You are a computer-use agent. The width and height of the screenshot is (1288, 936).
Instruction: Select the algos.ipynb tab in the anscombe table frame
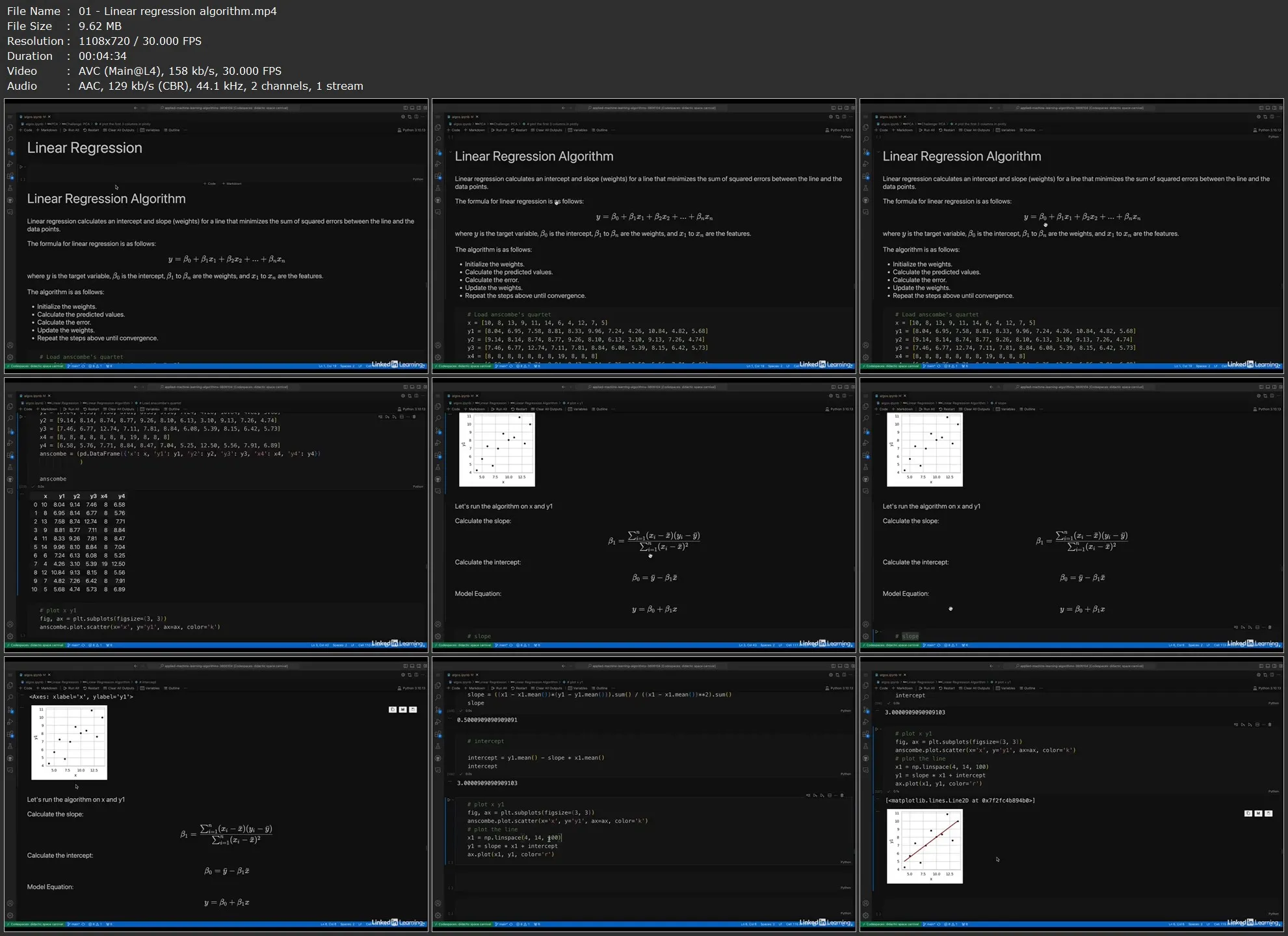(x=34, y=395)
